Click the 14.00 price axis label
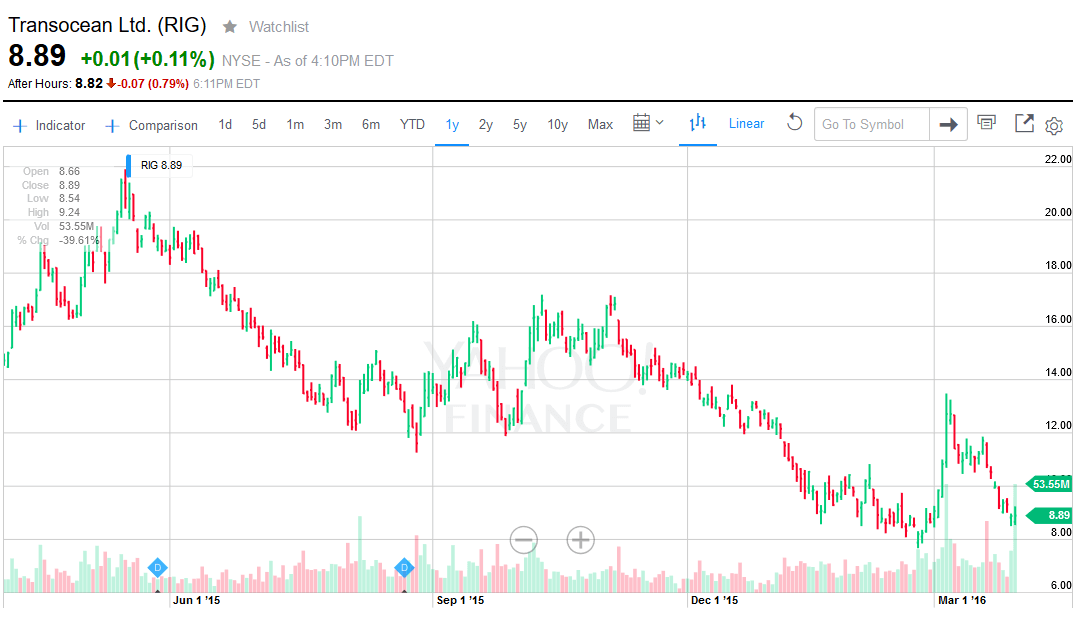The height and width of the screenshot is (631, 1078). (1058, 372)
